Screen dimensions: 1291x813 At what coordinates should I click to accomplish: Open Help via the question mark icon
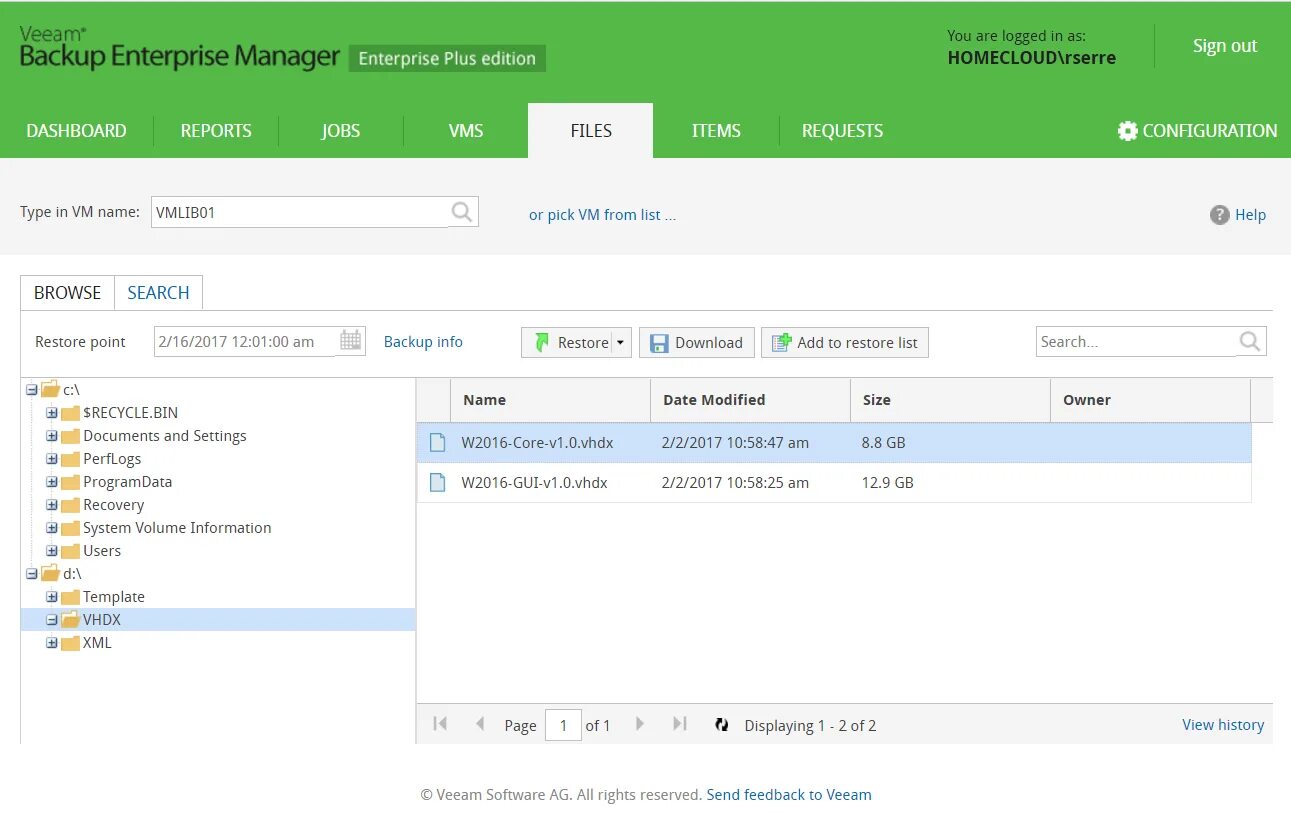point(1220,214)
